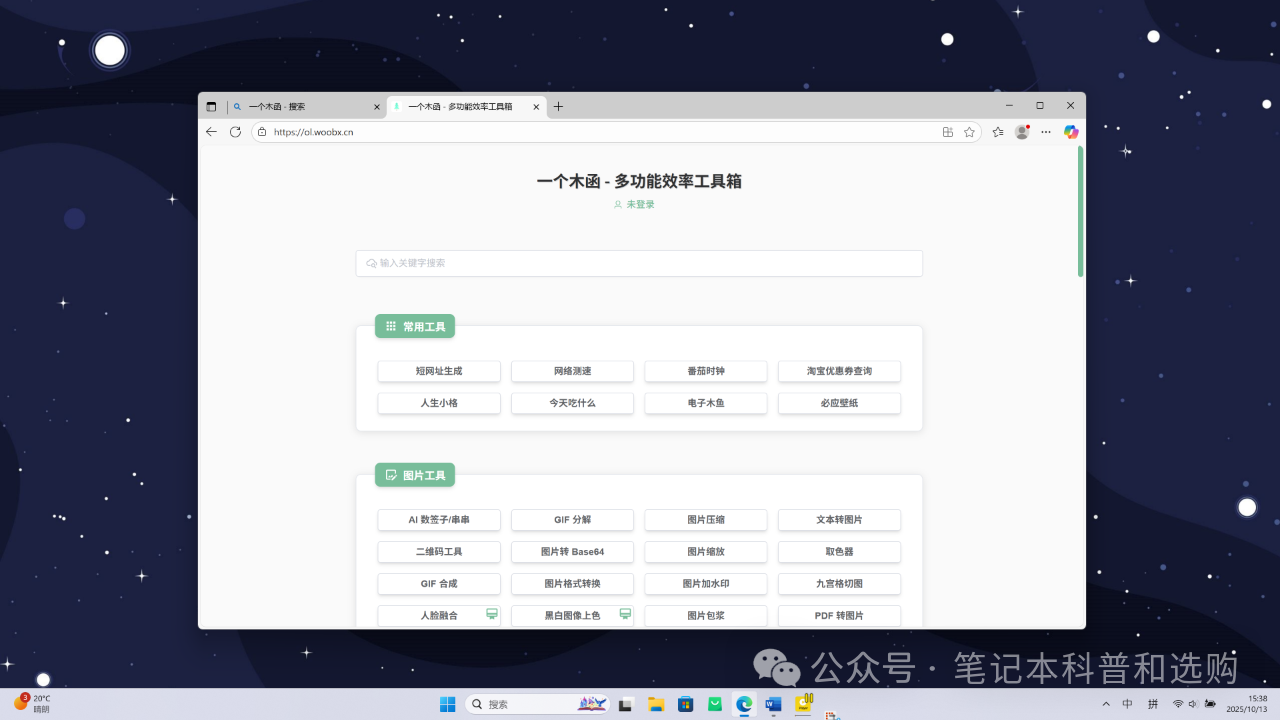
Task: Switch to the 一个木函 - 搜索 tab
Action: point(300,107)
